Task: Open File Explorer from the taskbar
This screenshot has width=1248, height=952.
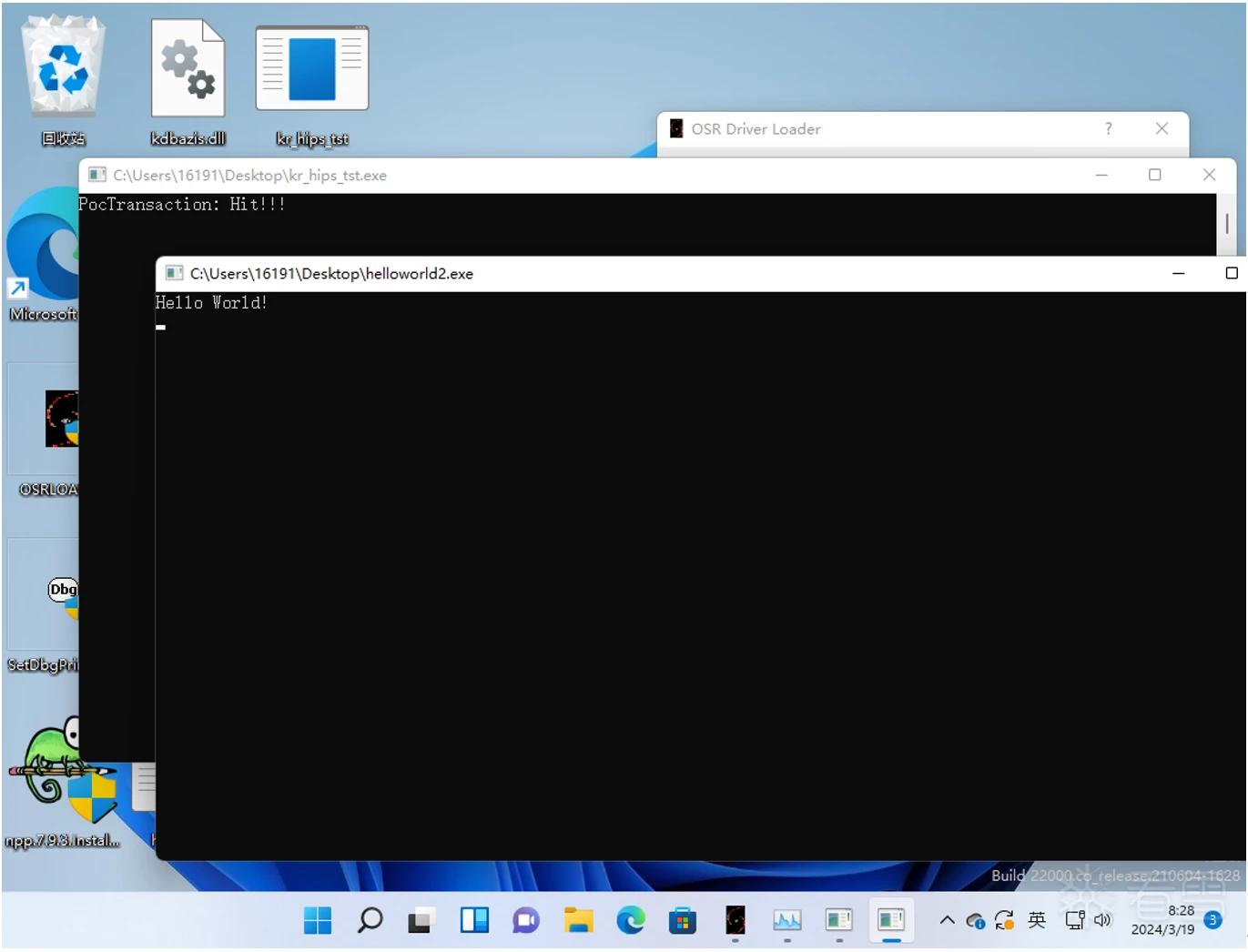Action: coord(578,921)
